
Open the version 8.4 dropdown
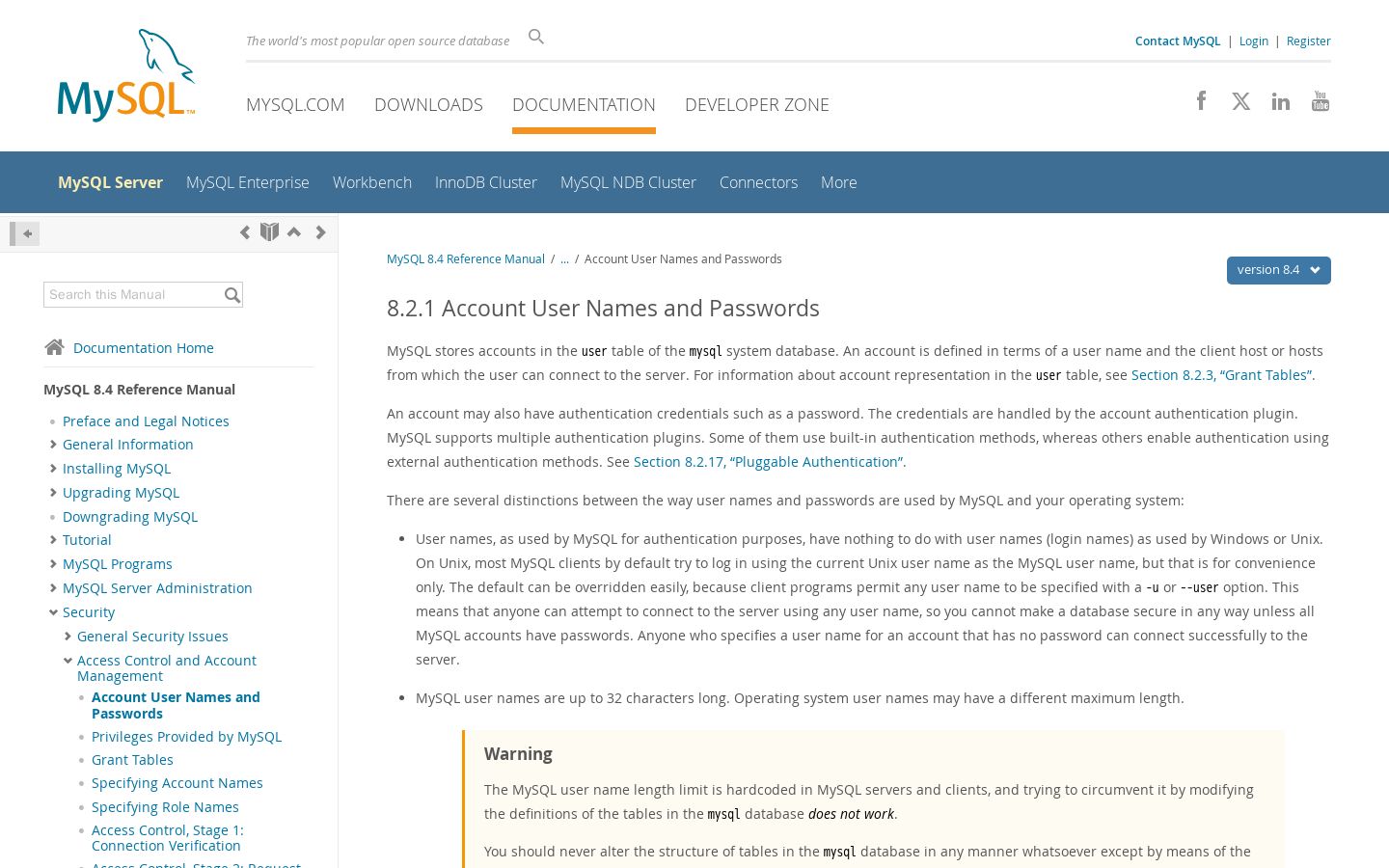click(x=1278, y=270)
